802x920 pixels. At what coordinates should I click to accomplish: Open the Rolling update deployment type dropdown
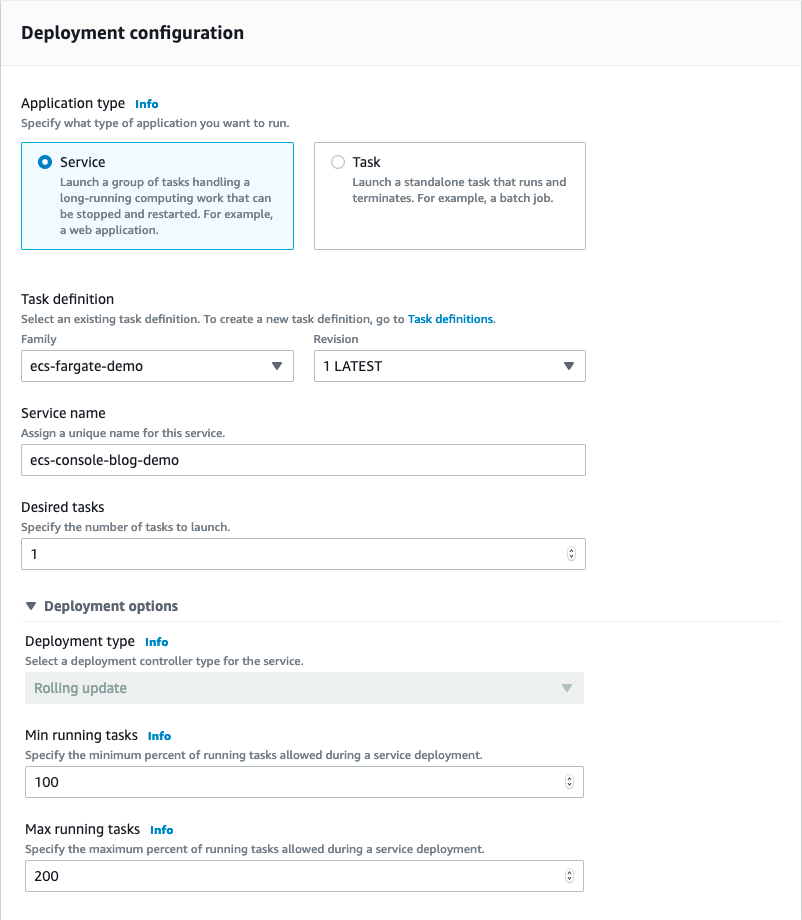[x=304, y=688]
